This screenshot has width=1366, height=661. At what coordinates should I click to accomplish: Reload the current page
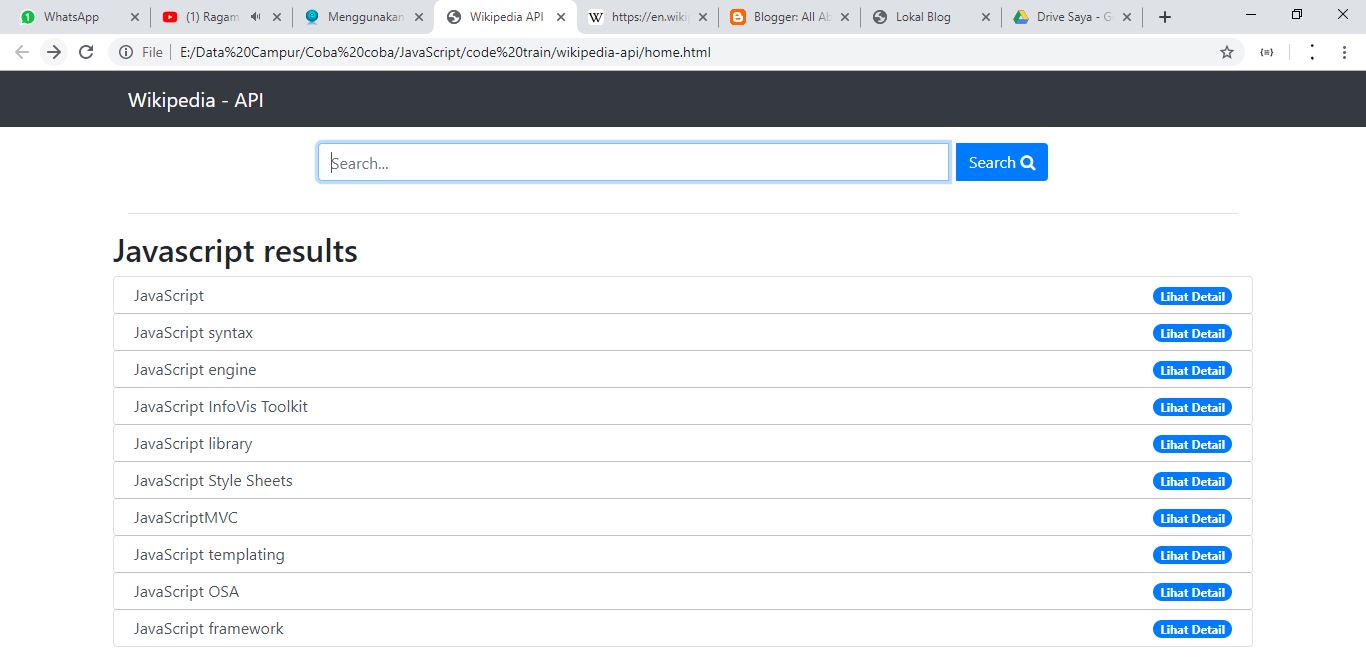coord(86,52)
